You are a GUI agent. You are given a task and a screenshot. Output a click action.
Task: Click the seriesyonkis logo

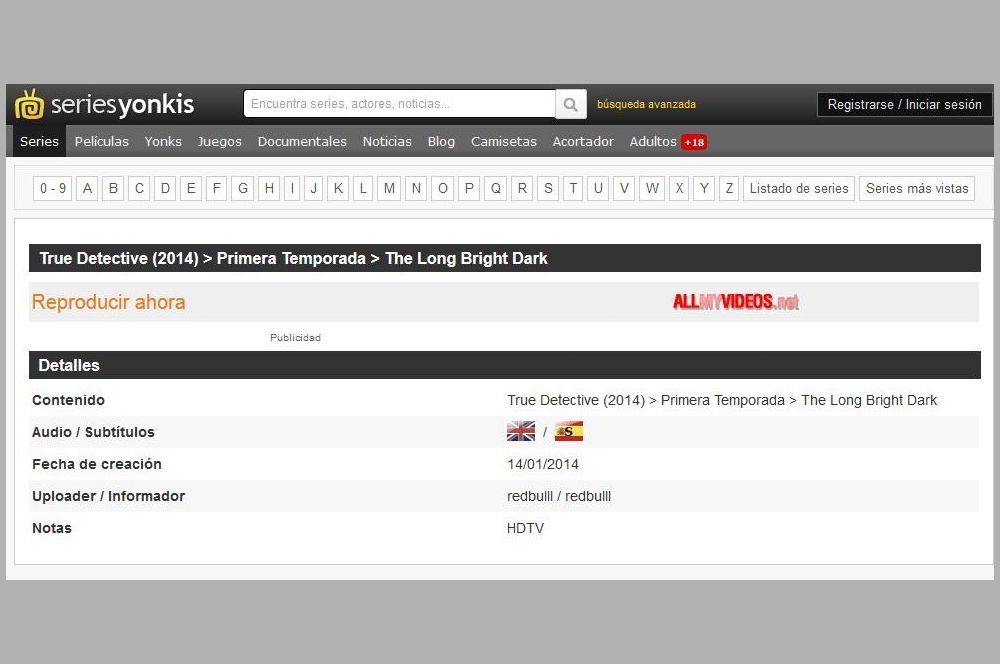point(105,104)
